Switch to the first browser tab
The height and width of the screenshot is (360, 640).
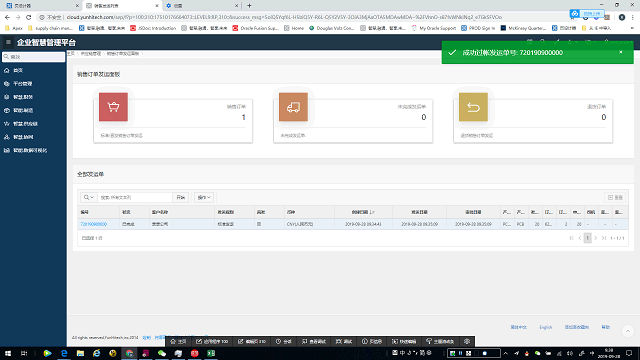point(41,6)
